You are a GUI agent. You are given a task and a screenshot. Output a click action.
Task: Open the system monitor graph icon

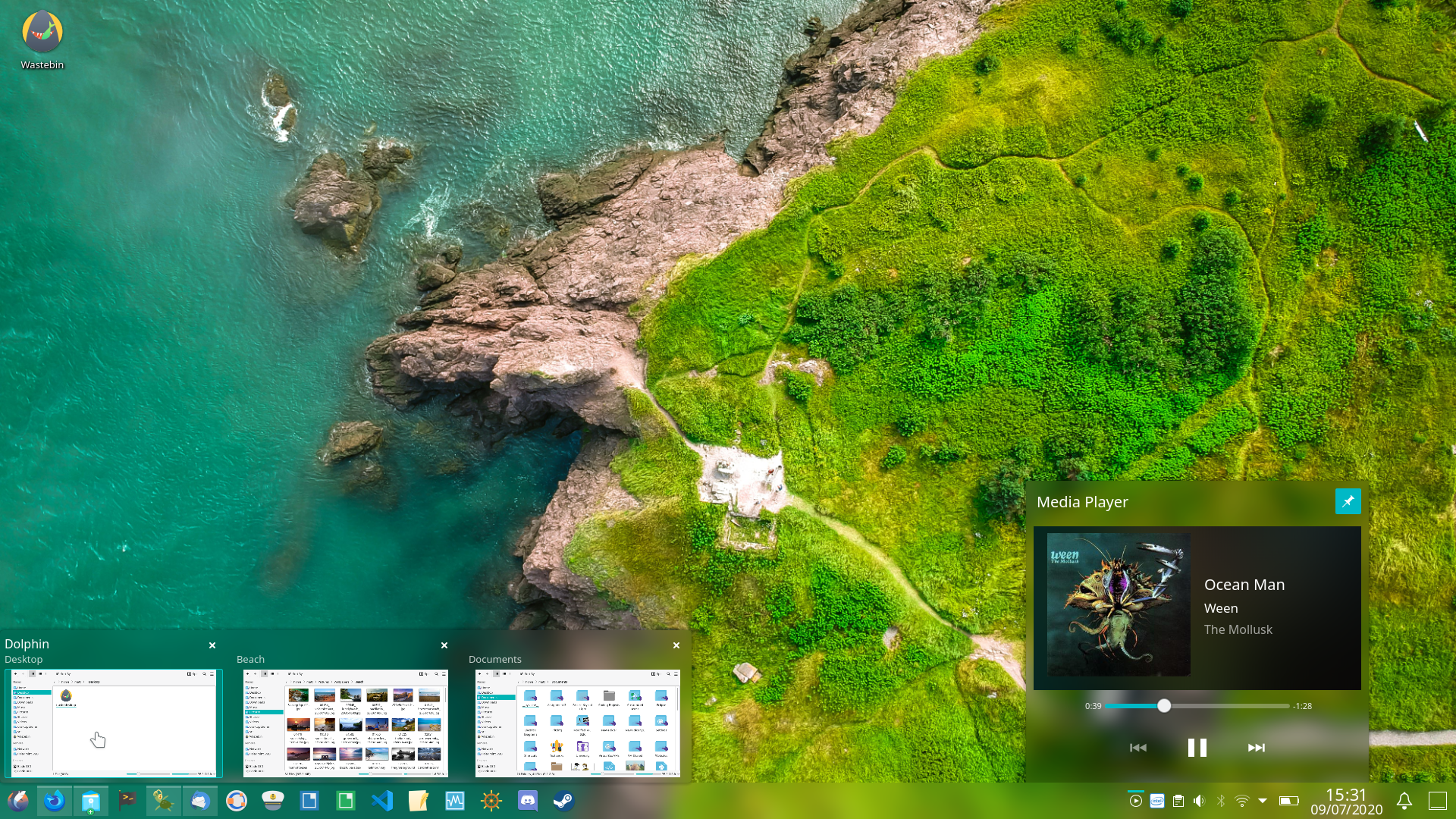(x=455, y=801)
